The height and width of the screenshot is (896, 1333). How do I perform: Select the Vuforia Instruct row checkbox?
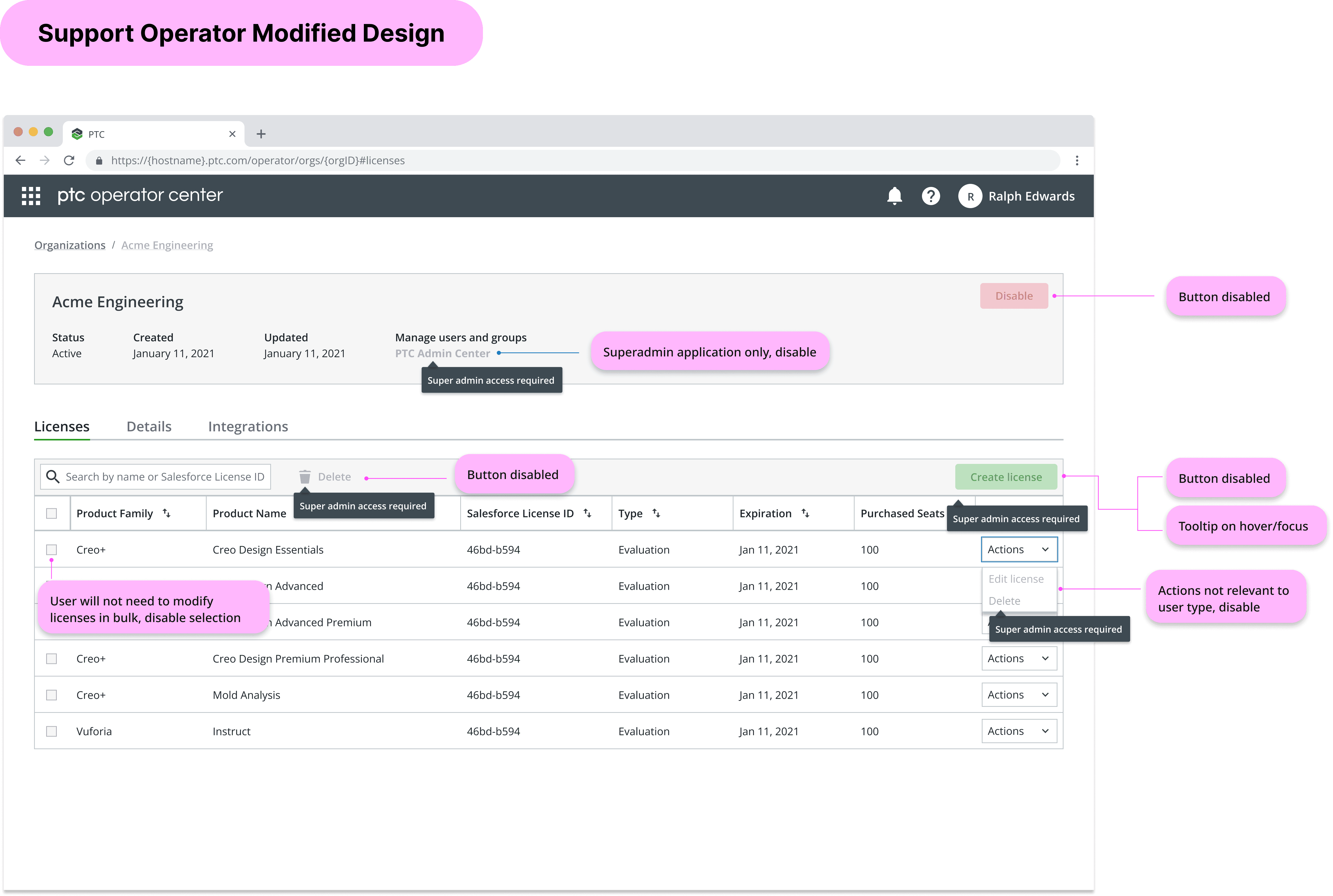tap(51, 732)
